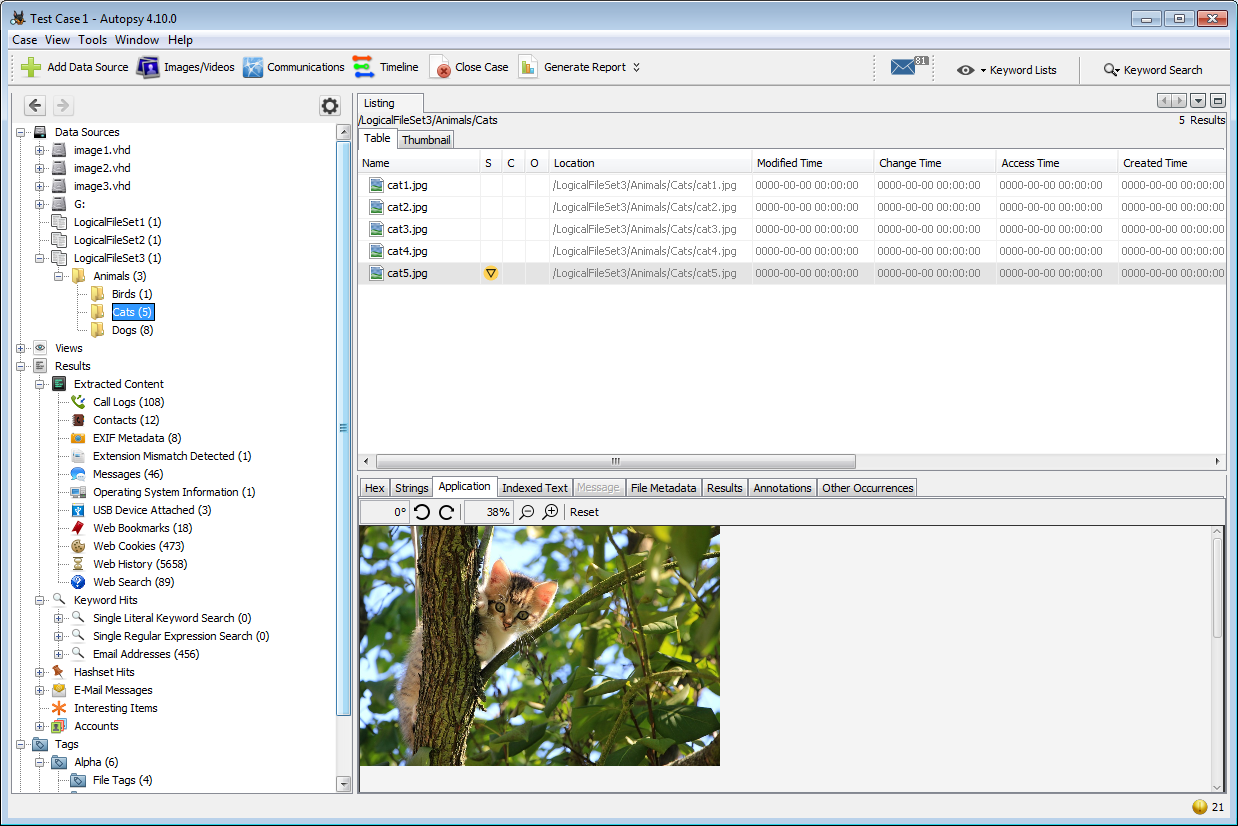The image size is (1238, 826).
Task: Click the Close Case button
Action: pyautogui.click(x=469, y=67)
